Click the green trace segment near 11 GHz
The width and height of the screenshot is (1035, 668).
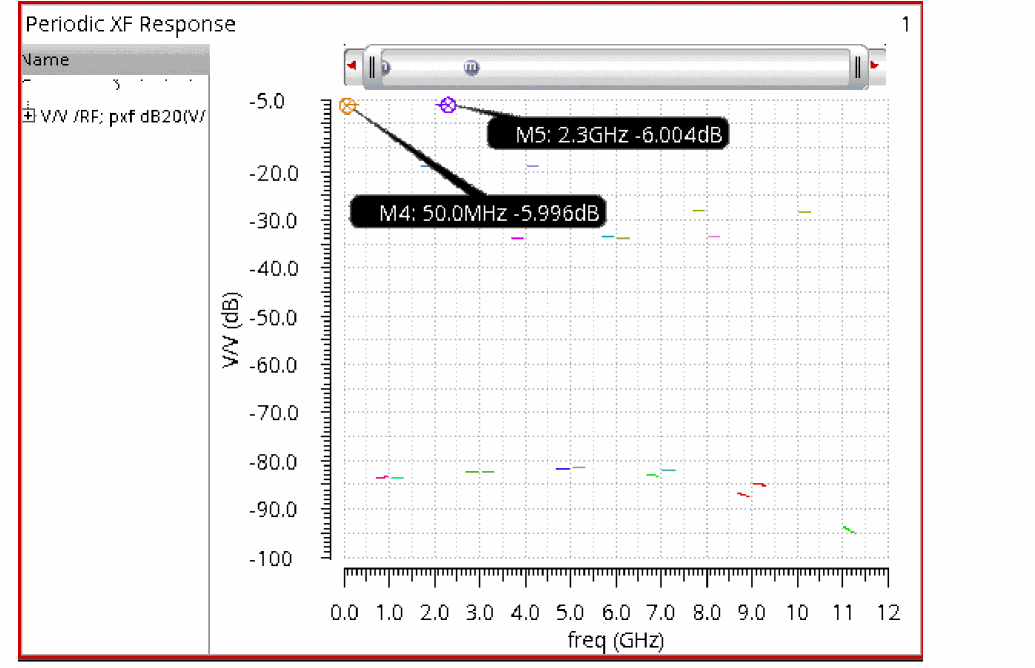tap(850, 529)
